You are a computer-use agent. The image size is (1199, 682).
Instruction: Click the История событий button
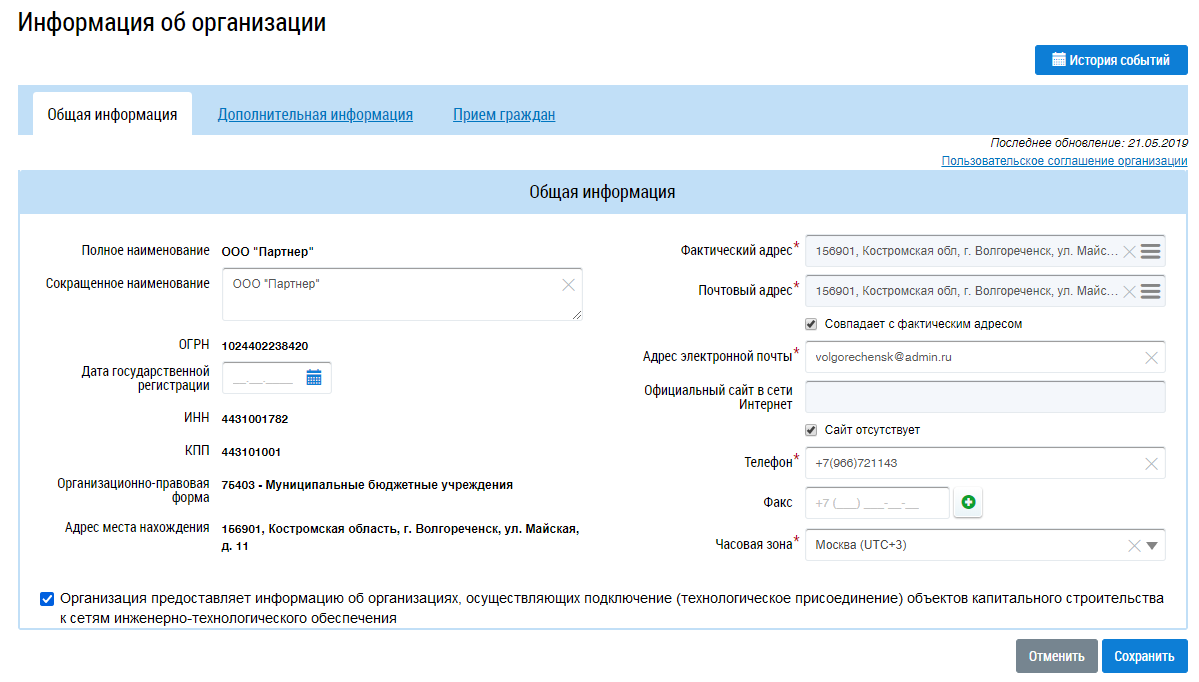pos(1110,60)
